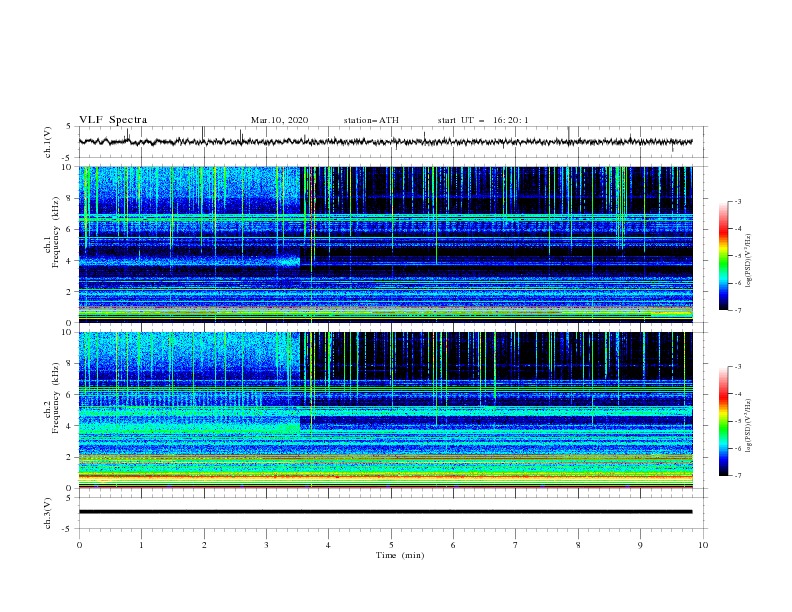
Task: Click the ch.1 "Frequency (kHz)" axis label
Action: point(56,232)
